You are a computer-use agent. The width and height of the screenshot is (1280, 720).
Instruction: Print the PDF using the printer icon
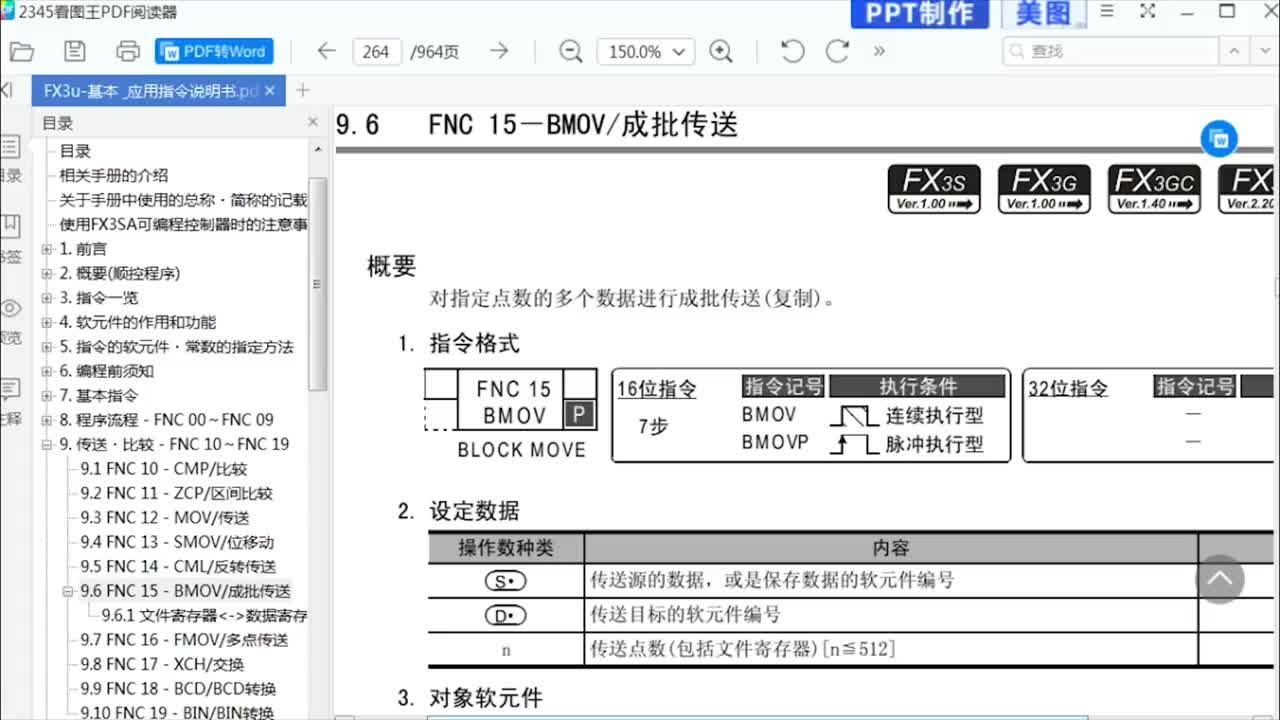(128, 52)
